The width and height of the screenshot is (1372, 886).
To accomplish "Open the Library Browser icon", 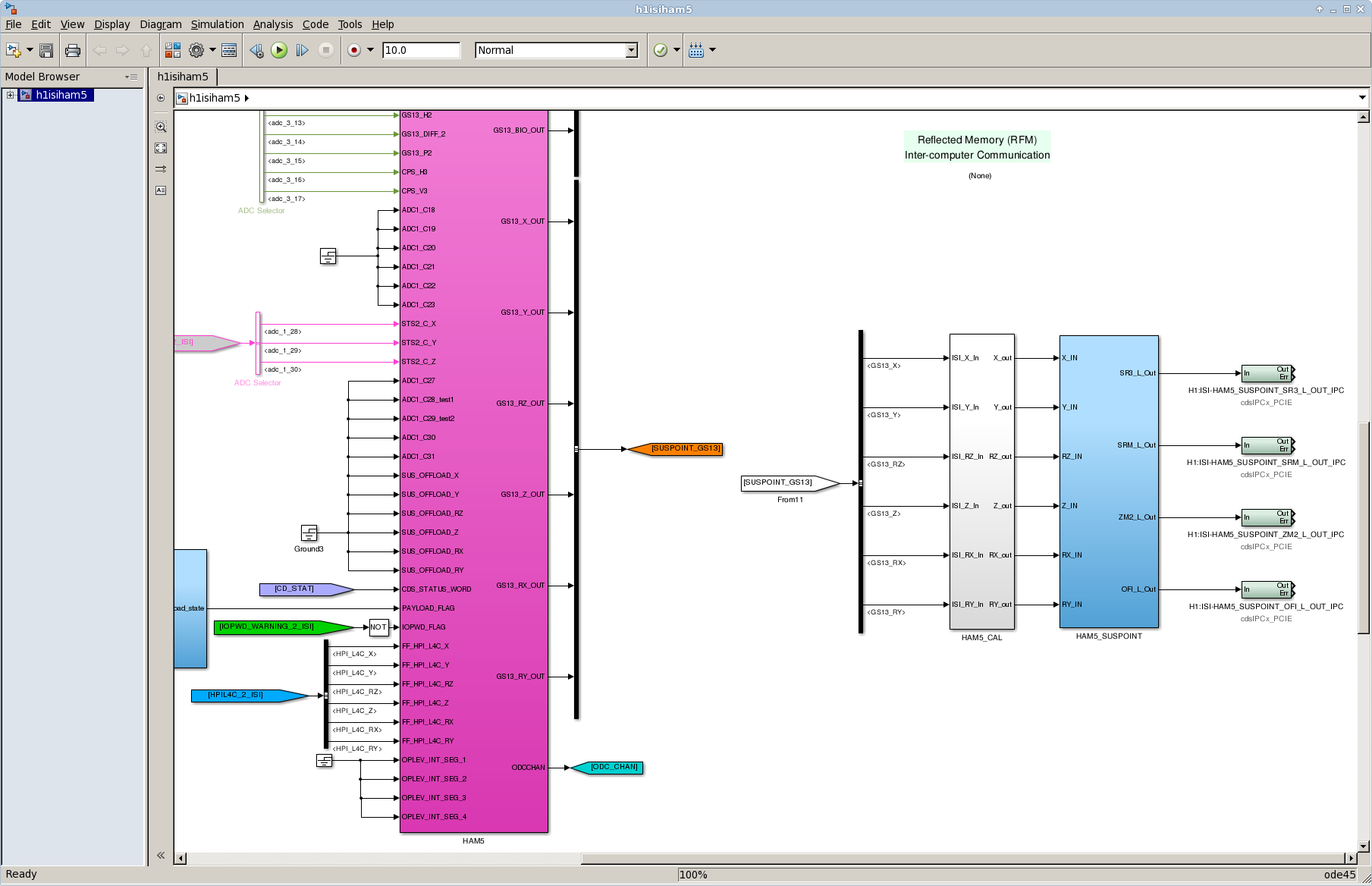I will point(173,50).
